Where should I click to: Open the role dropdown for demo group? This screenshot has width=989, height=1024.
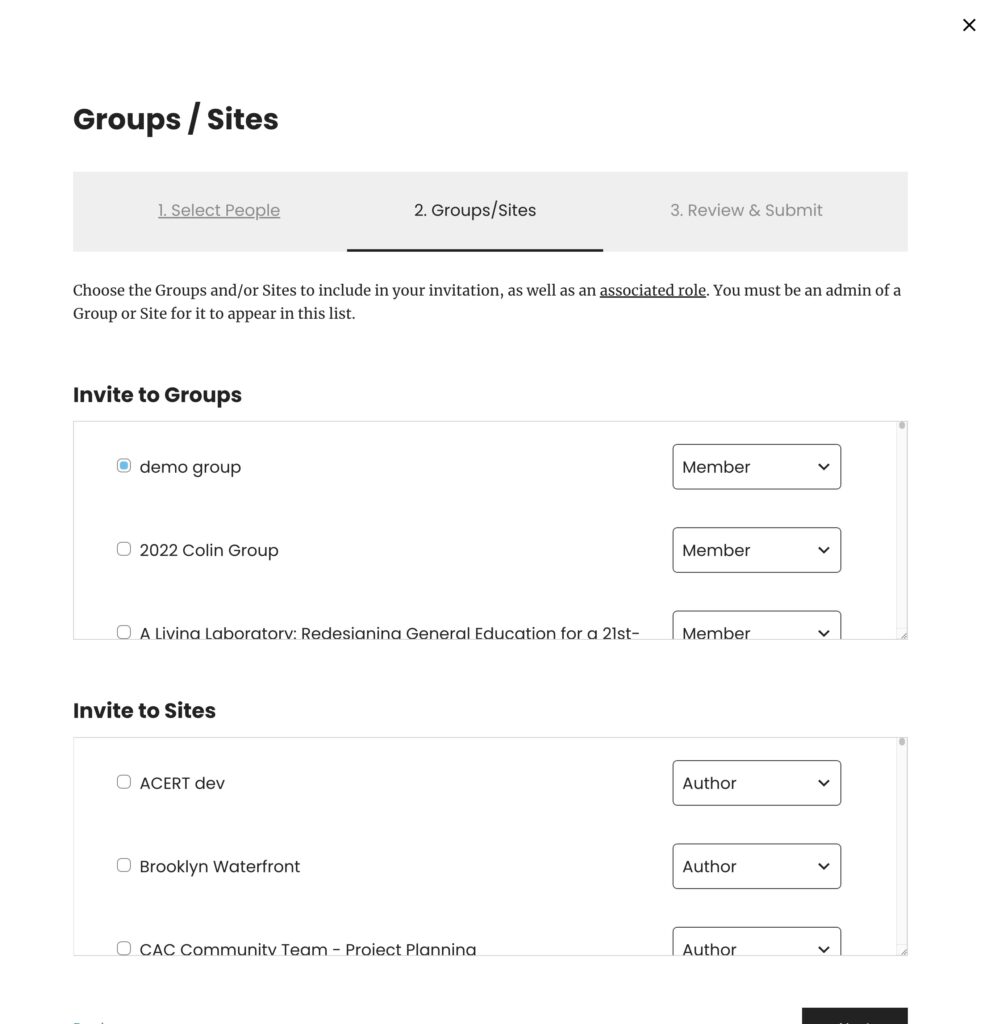click(x=756, y=466)
